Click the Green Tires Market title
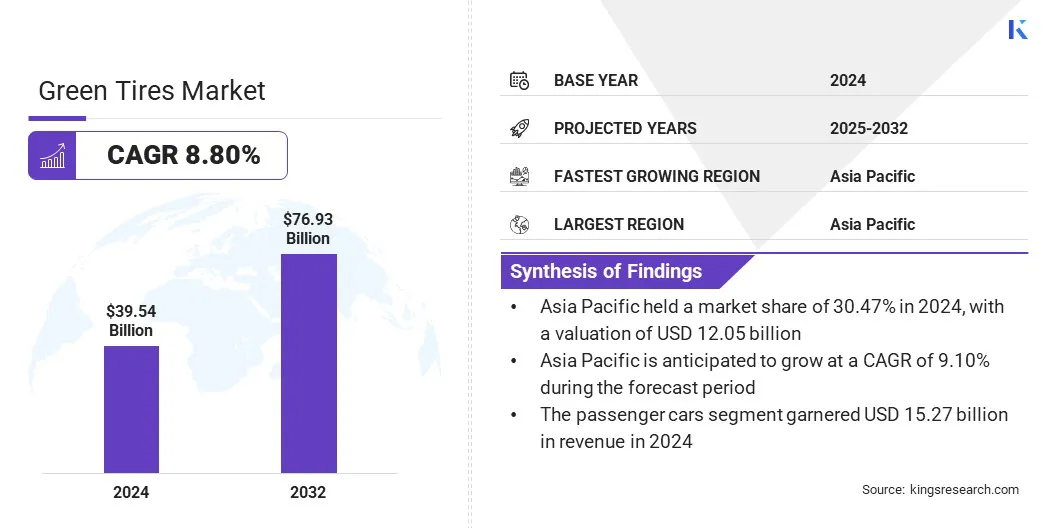The height and width of the screenshot is (528, 1056). pyautogui.click(x=152, y=91)
